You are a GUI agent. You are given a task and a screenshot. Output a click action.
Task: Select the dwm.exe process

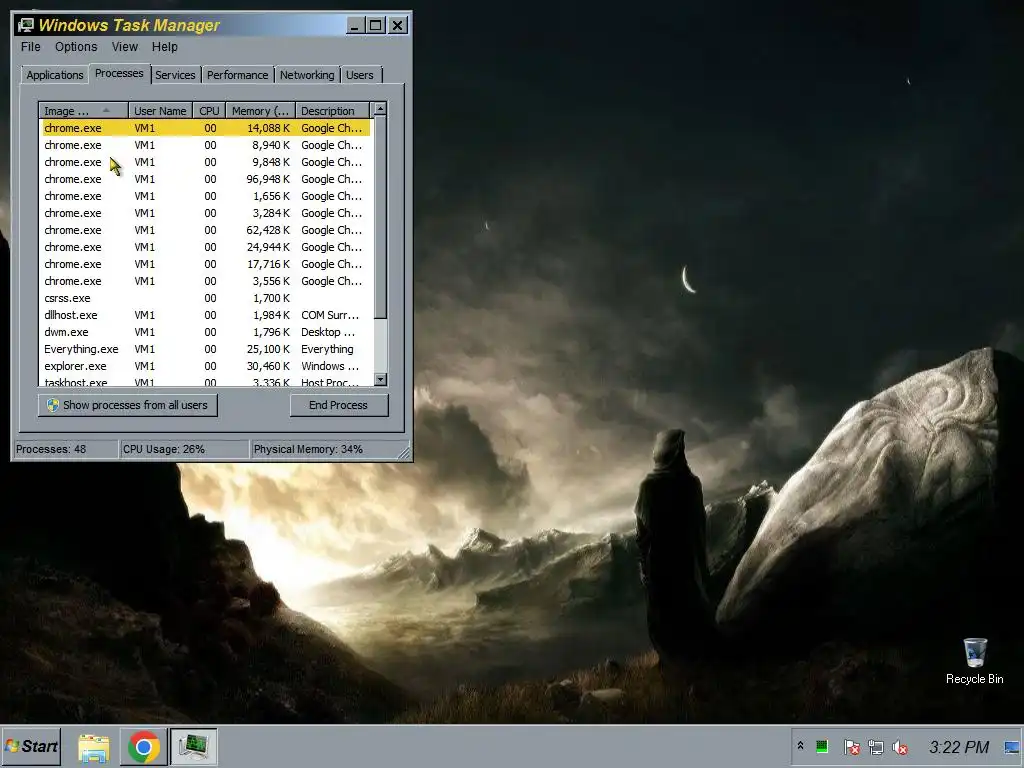coord(206,332)
